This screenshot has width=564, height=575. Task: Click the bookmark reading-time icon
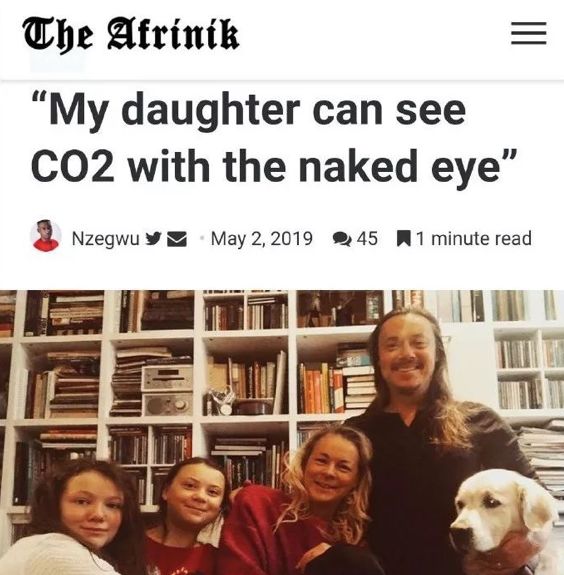point(404,239)
